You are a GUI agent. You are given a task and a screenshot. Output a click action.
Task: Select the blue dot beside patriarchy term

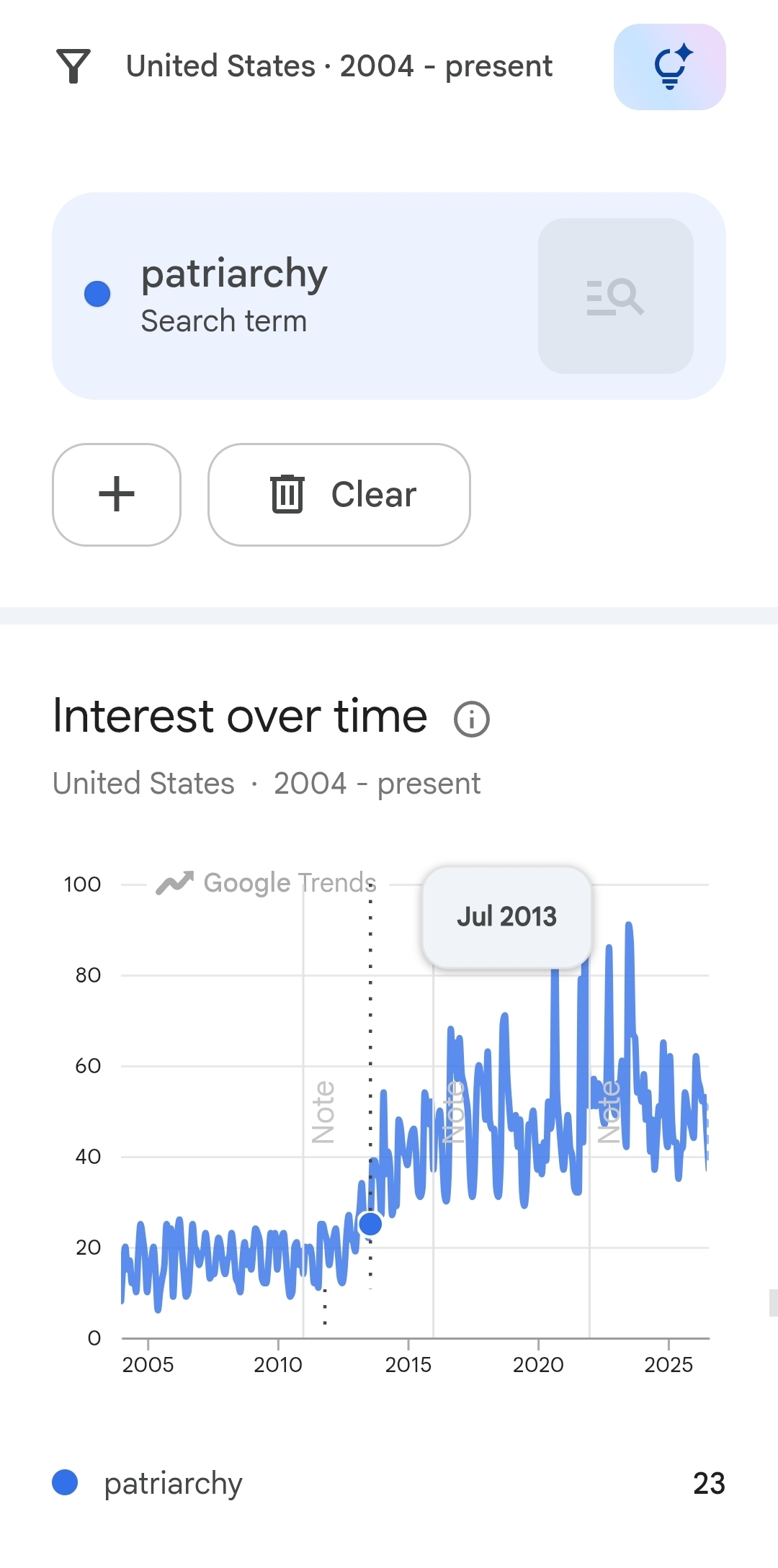[97, 294]
